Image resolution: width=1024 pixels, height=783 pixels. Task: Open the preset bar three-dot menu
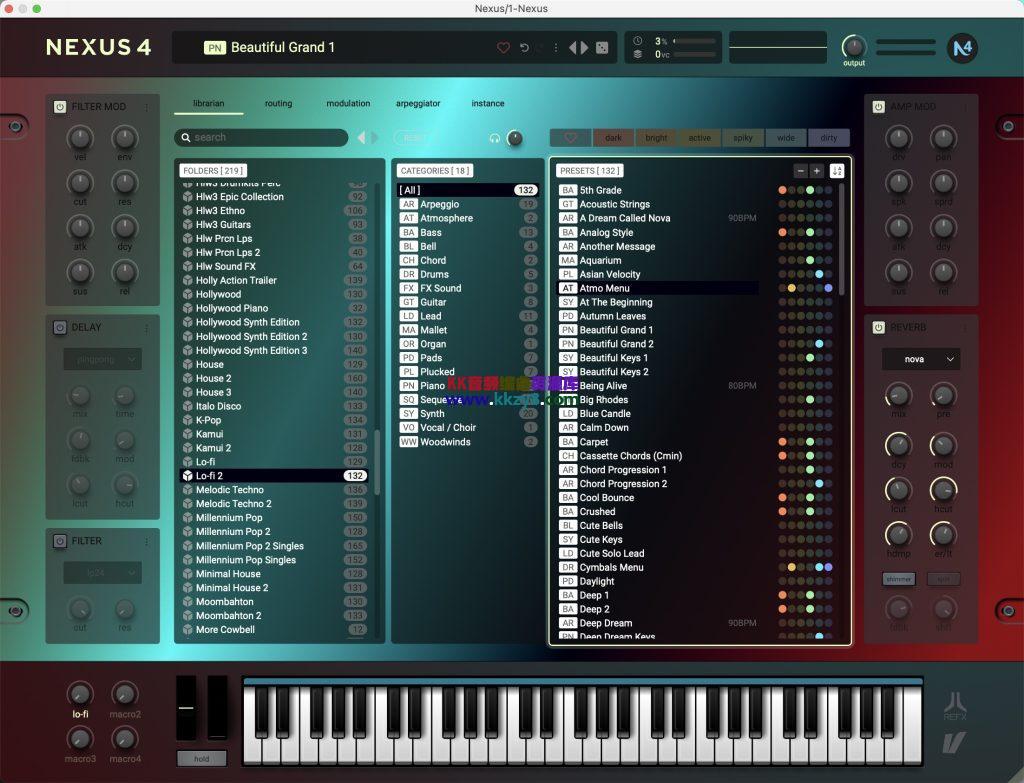click(x=556, y=48)
